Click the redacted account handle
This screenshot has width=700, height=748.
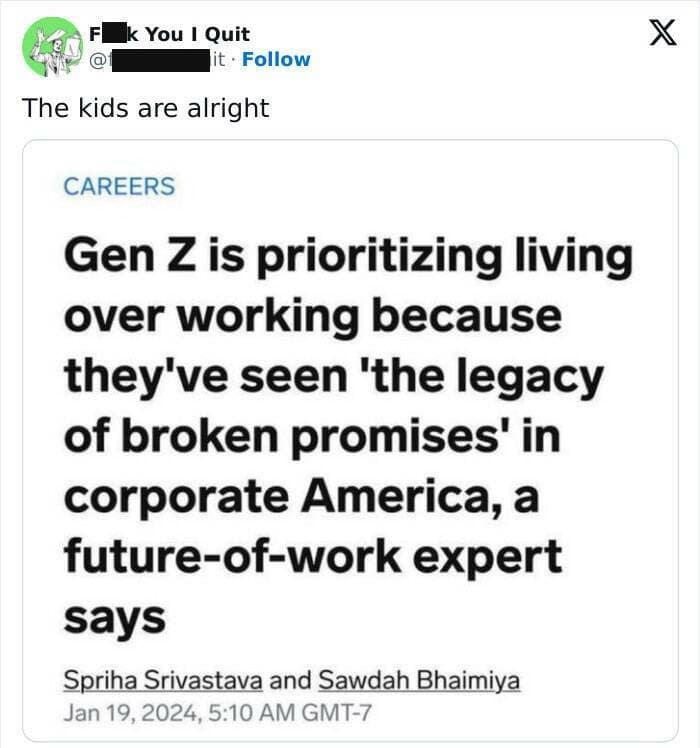tap(160, 59)
